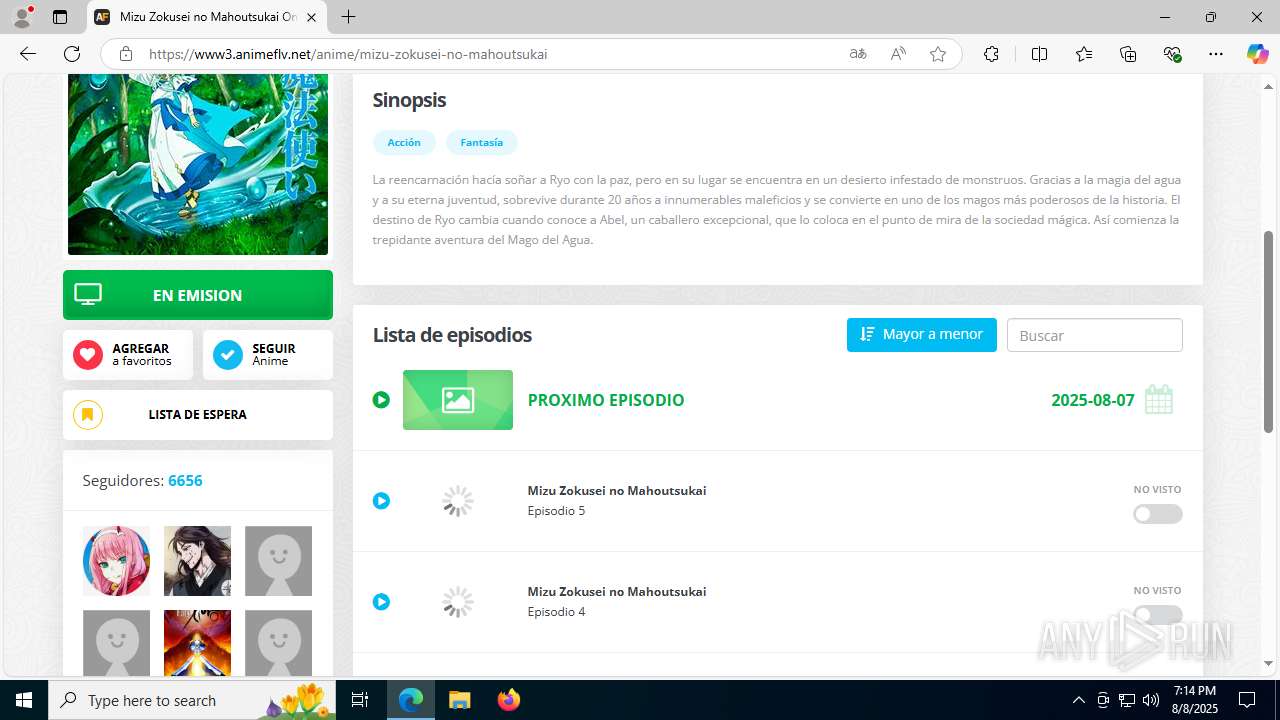Click the taskbar search box
The width and height of the screenshot is (1280, 720).
(194, 700)
